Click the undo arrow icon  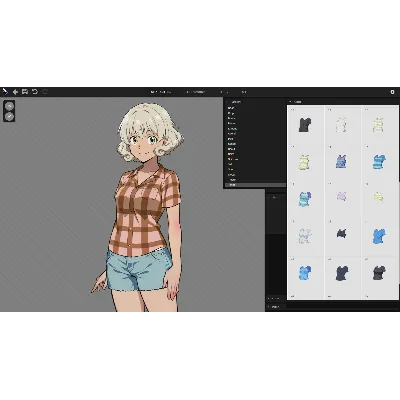click(x=35, y=92)
